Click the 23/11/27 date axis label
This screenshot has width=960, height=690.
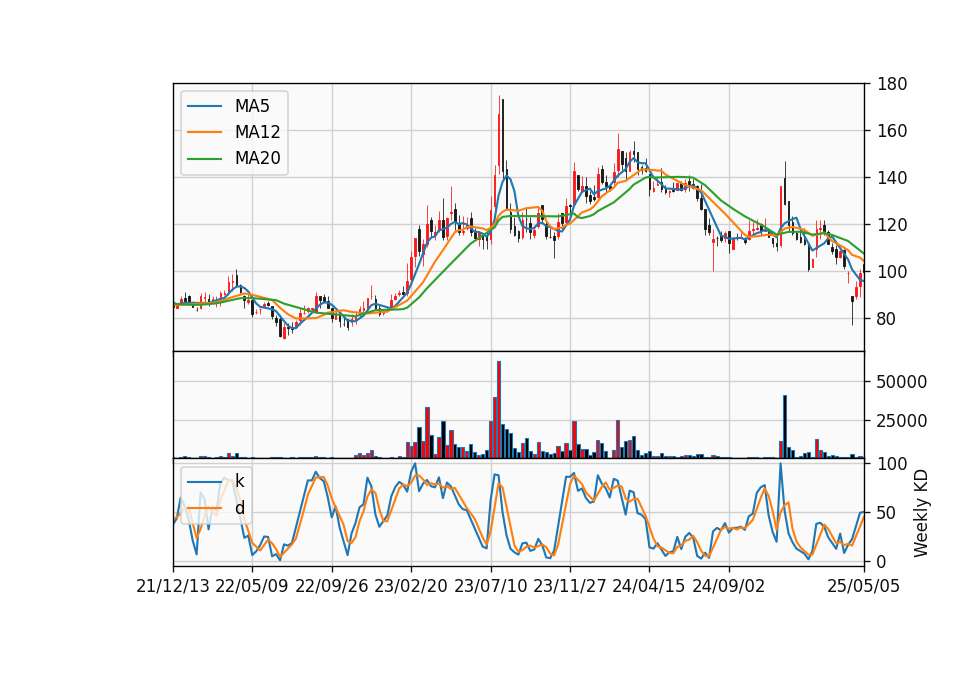(569, 586)
